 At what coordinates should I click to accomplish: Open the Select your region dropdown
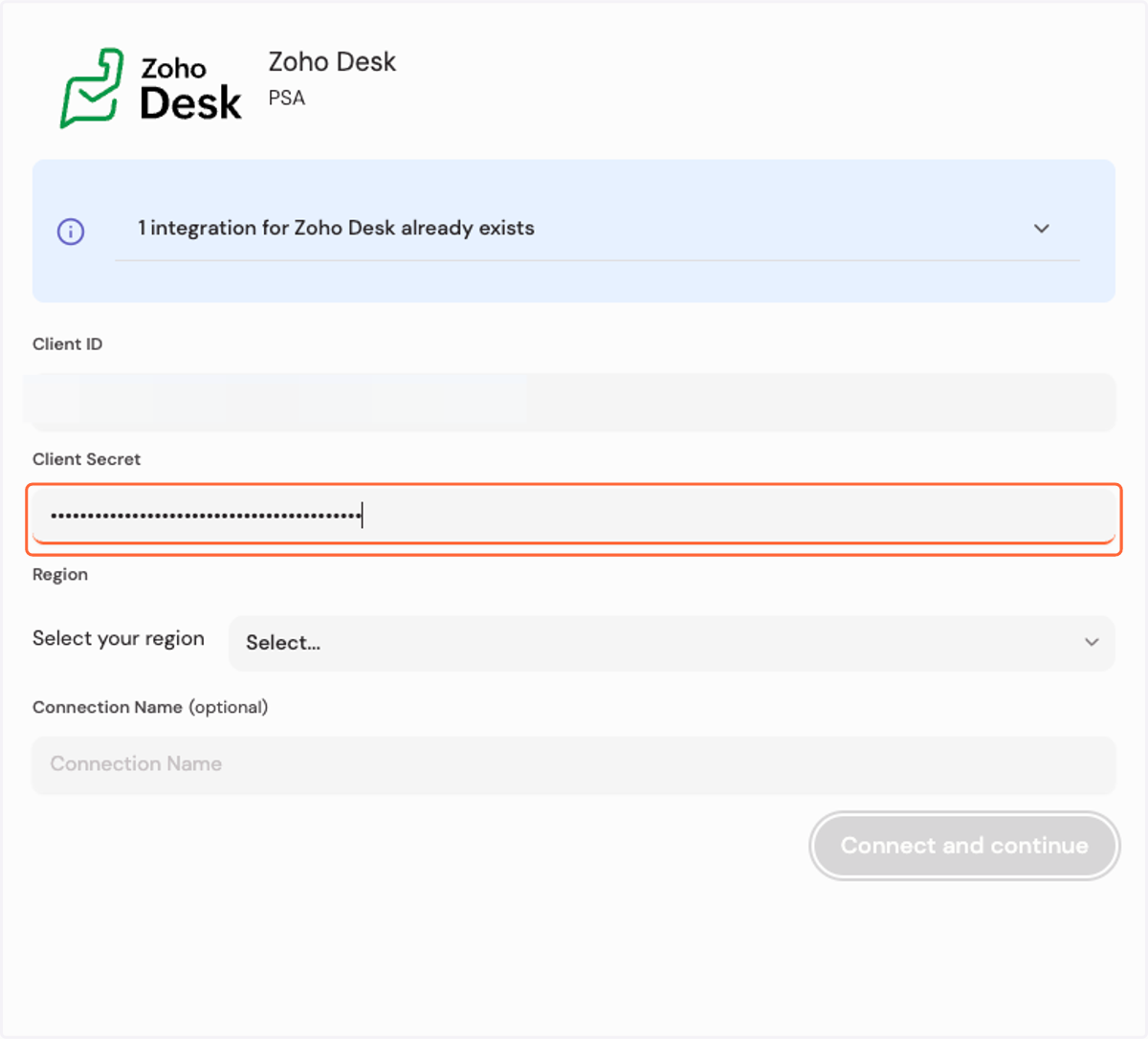point(672,643)
